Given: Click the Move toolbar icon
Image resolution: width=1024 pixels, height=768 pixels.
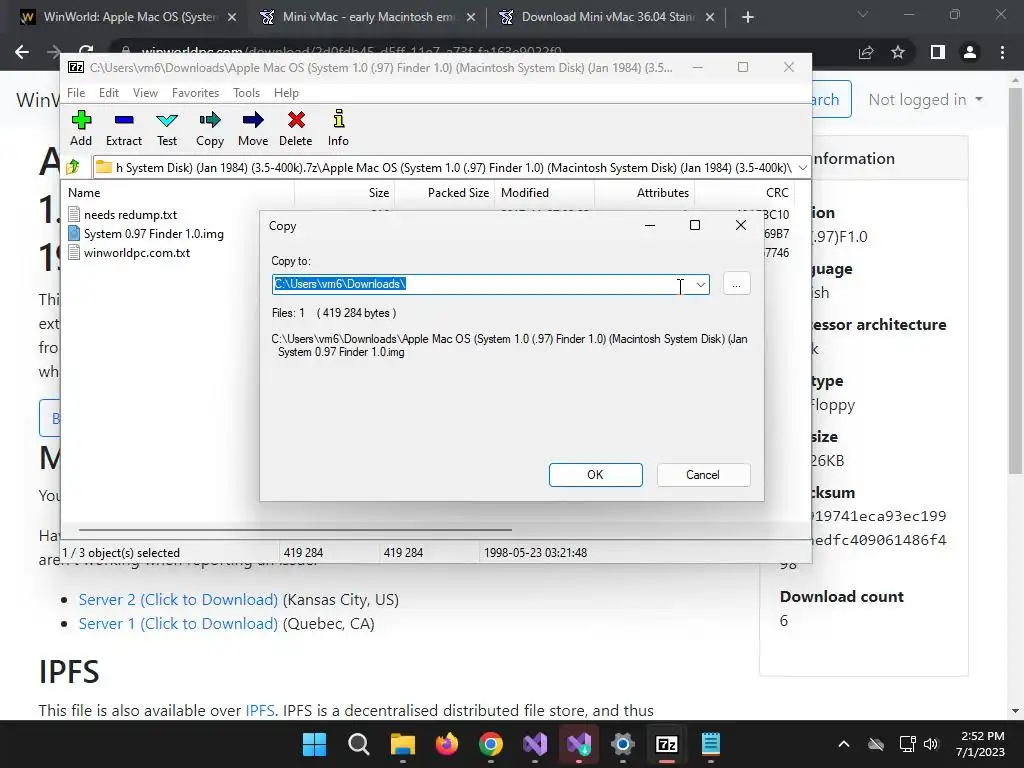Looking at the screenshot, I should [x=253, y=129].
